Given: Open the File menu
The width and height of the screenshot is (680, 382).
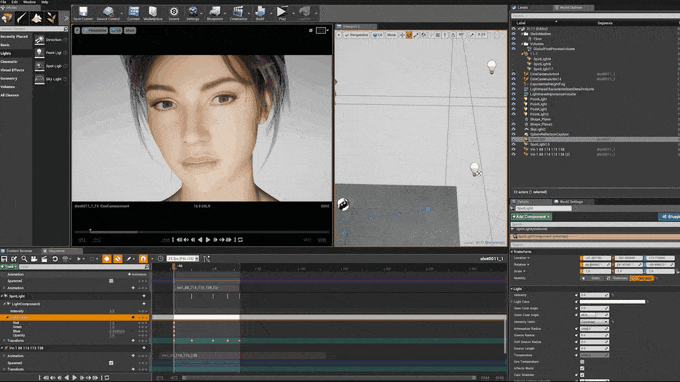Looking at the screenshot, I should 3,2.
